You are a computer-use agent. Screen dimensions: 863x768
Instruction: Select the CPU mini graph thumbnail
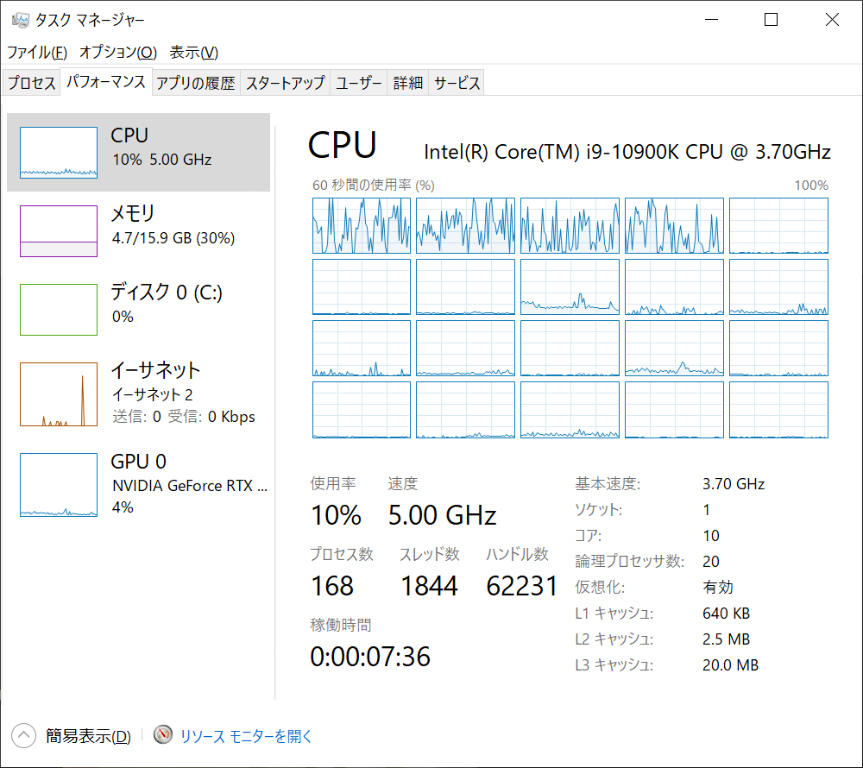coord(59,153)
